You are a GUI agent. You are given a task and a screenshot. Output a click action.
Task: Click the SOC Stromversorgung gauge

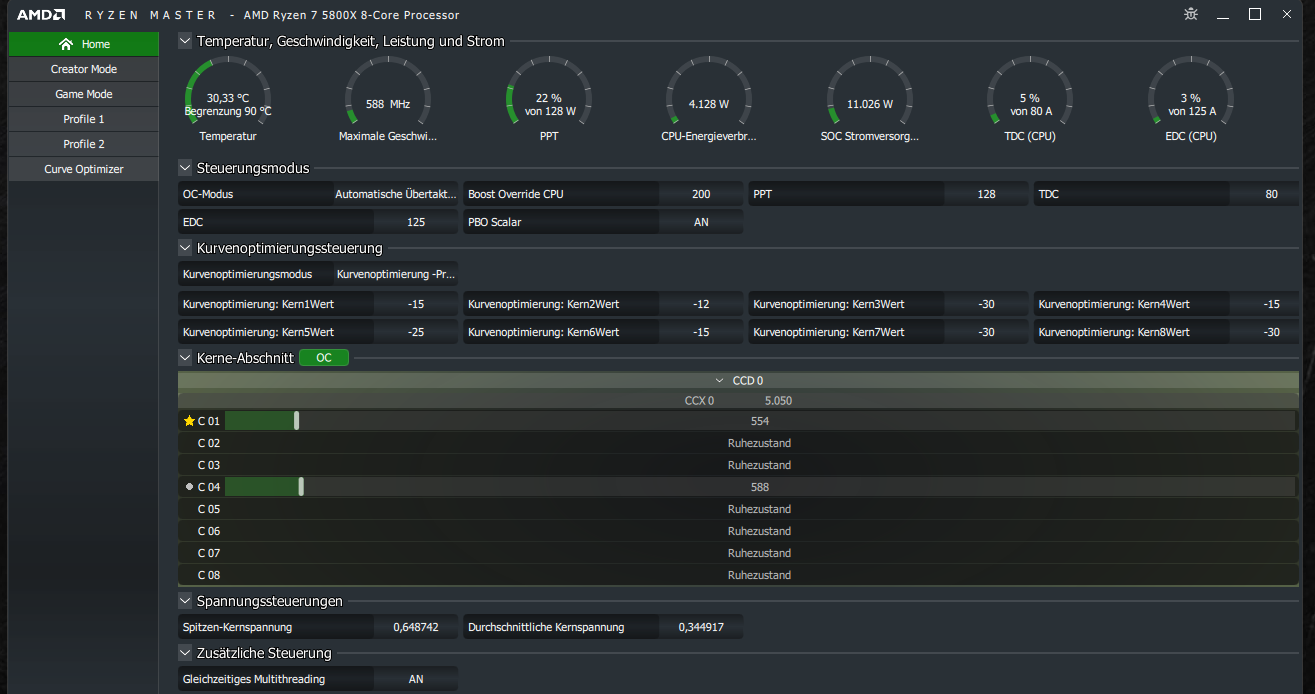(869, 99)
